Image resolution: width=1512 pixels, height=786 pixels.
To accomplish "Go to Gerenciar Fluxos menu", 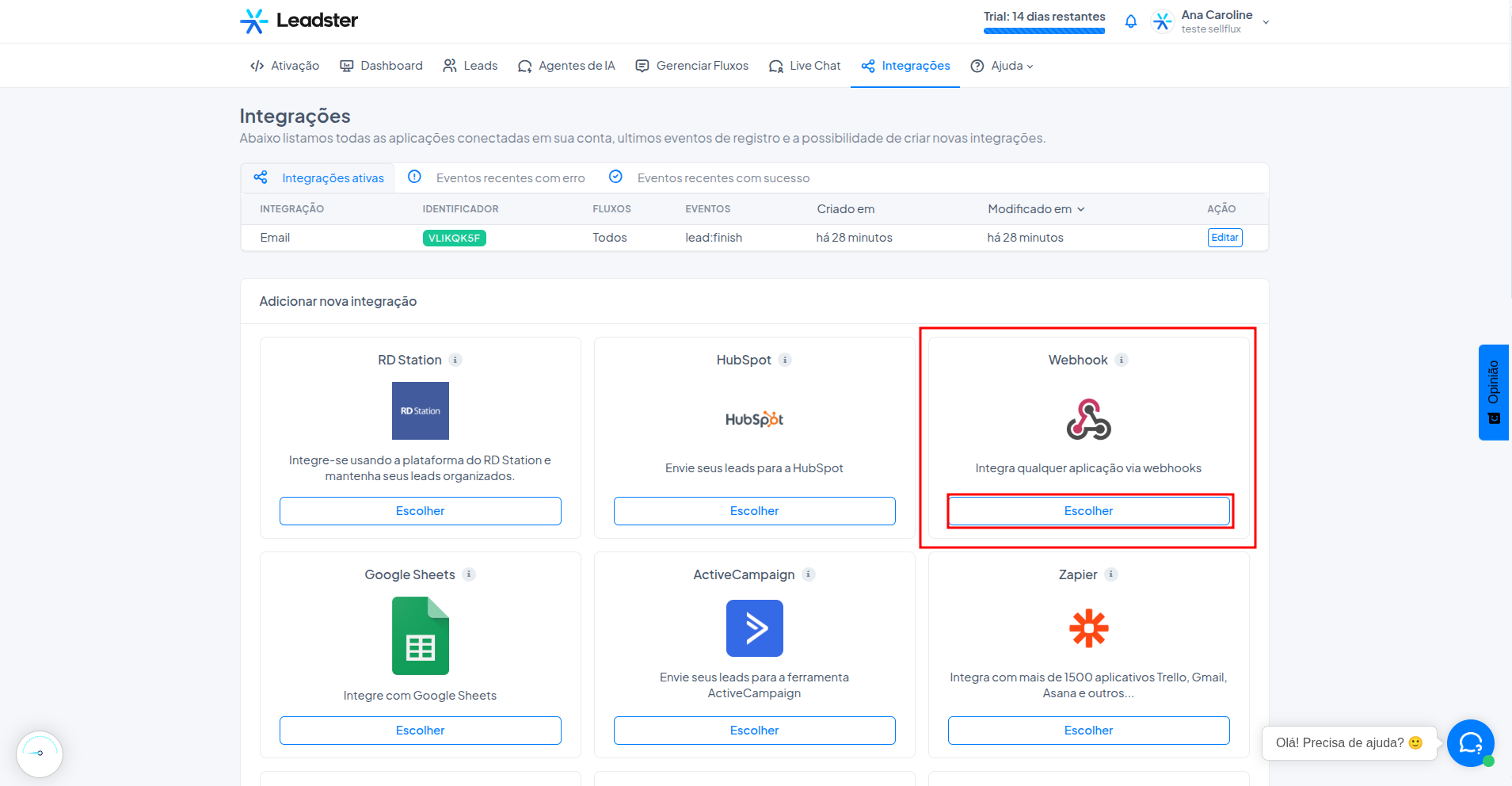I will [692, 66].
